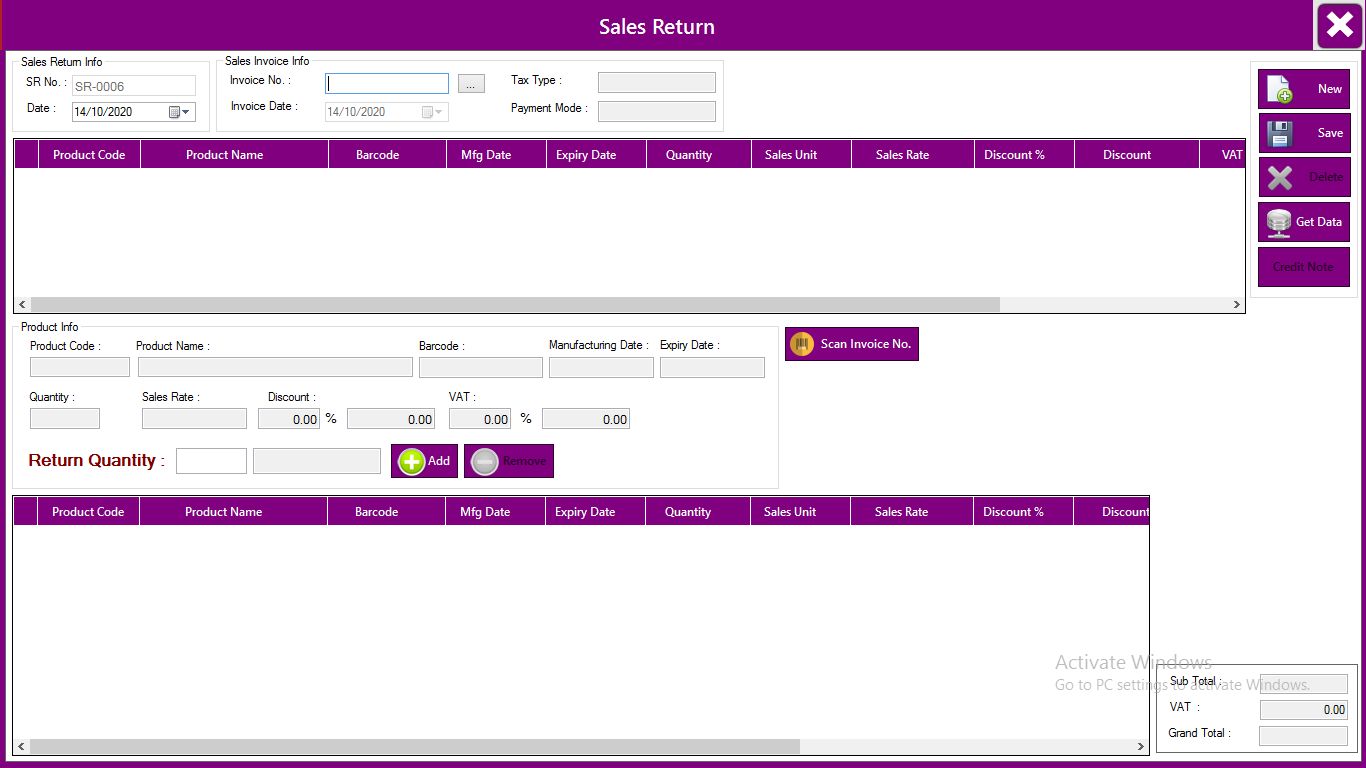The height and width of the screenshot is (768, 1366).
Task: Click the green plus Add icon
Action: coord(411,461)
